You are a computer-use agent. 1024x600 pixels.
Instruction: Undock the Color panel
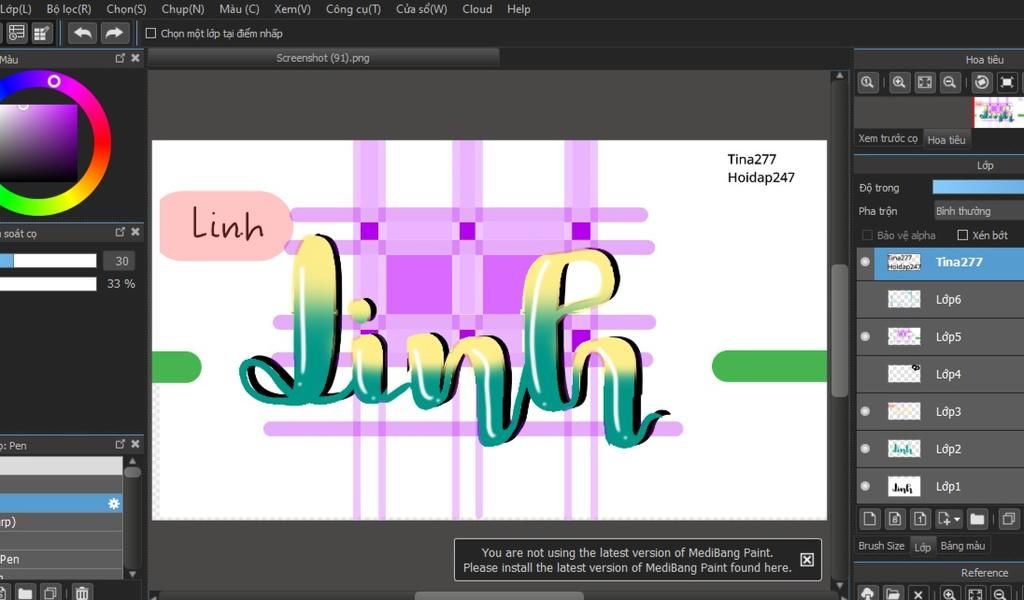pos(120,58)
